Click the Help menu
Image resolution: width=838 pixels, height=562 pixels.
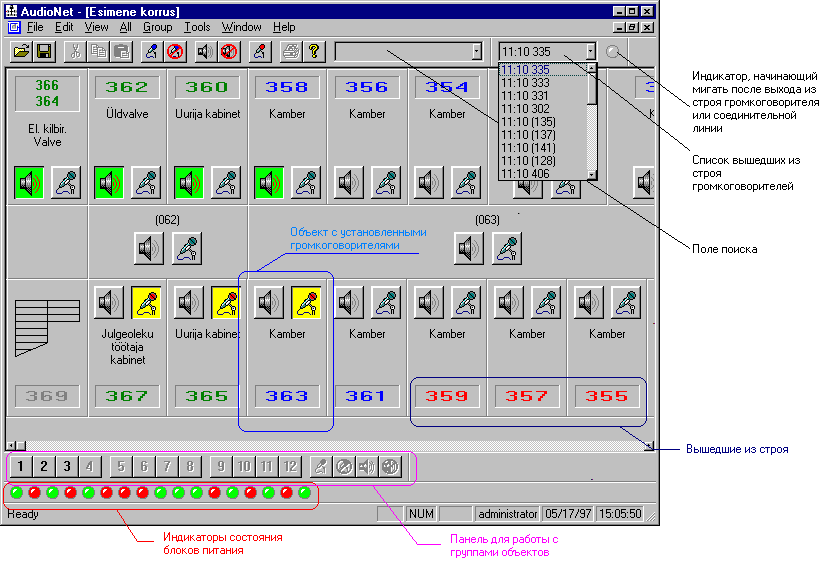click(x=284, y=27)
